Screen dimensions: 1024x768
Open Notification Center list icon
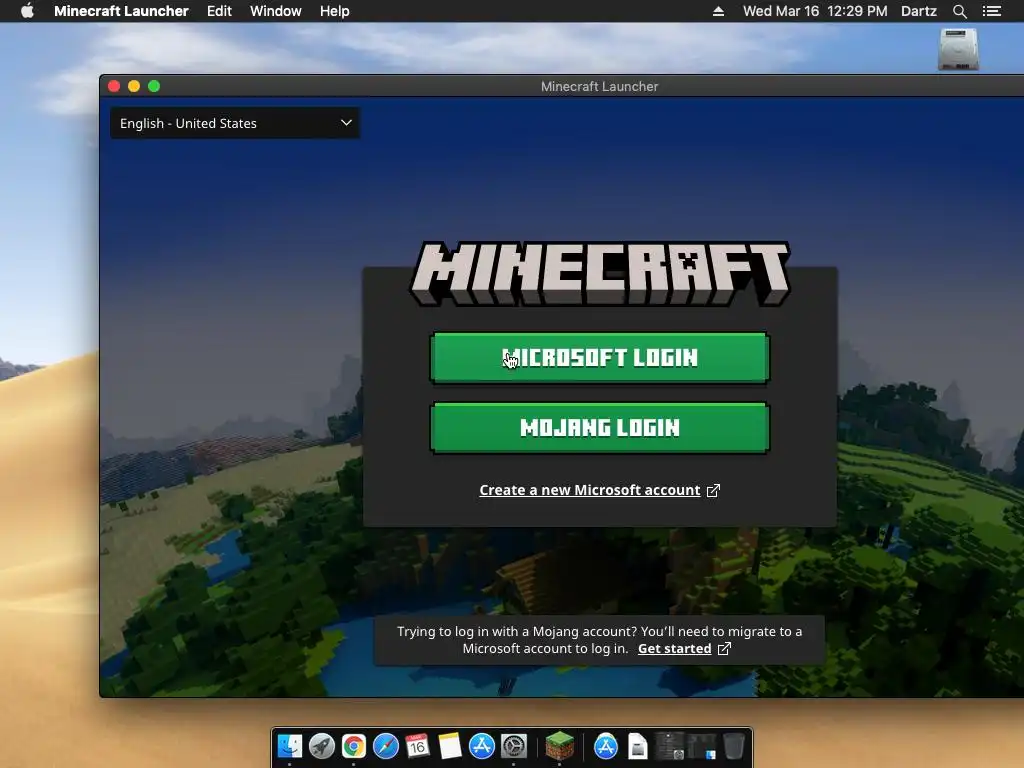(x=991, y=11)
